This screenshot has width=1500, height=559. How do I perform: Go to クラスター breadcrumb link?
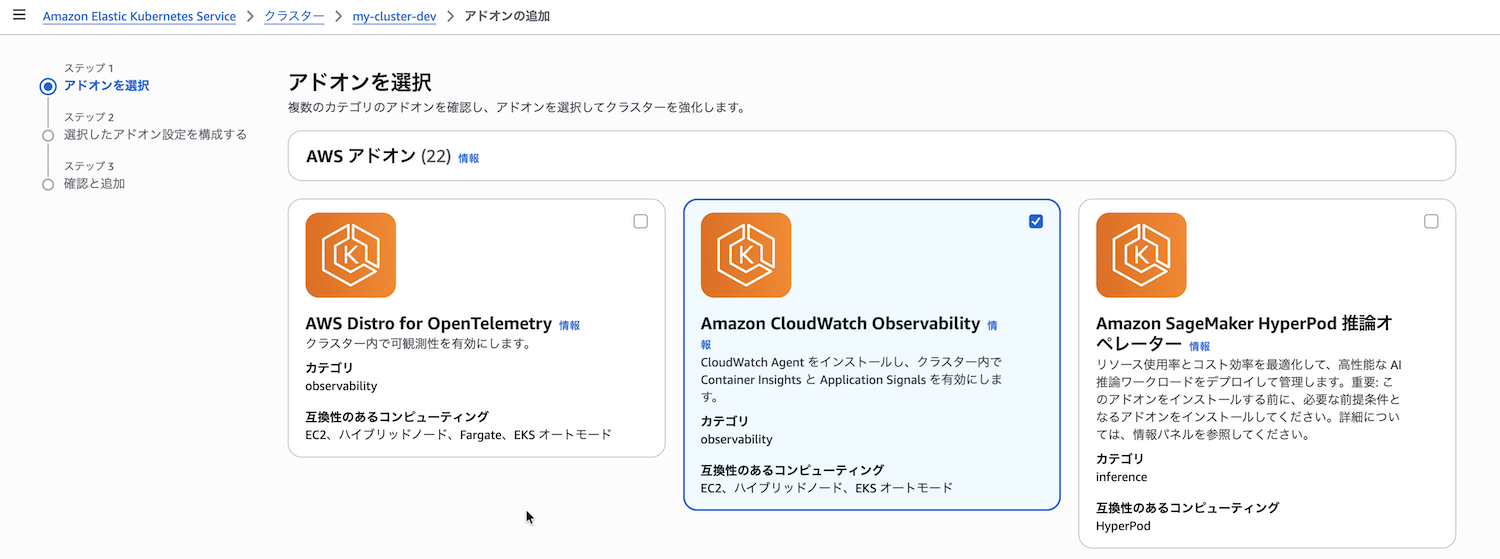click(294, 17)
